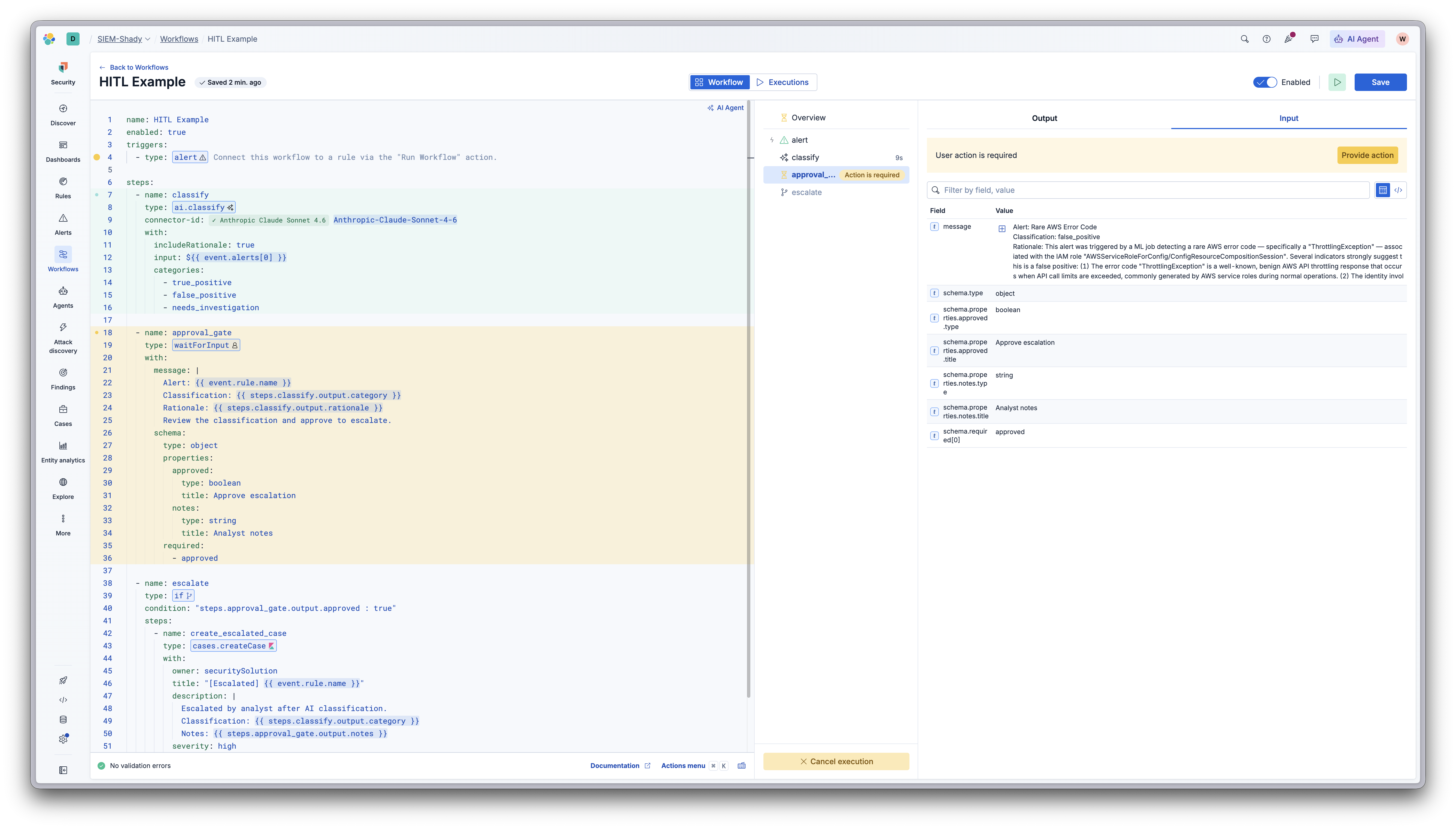Switch to the Executions tab
This screenshot has height=829, width=1456.
tap(782, 82)
